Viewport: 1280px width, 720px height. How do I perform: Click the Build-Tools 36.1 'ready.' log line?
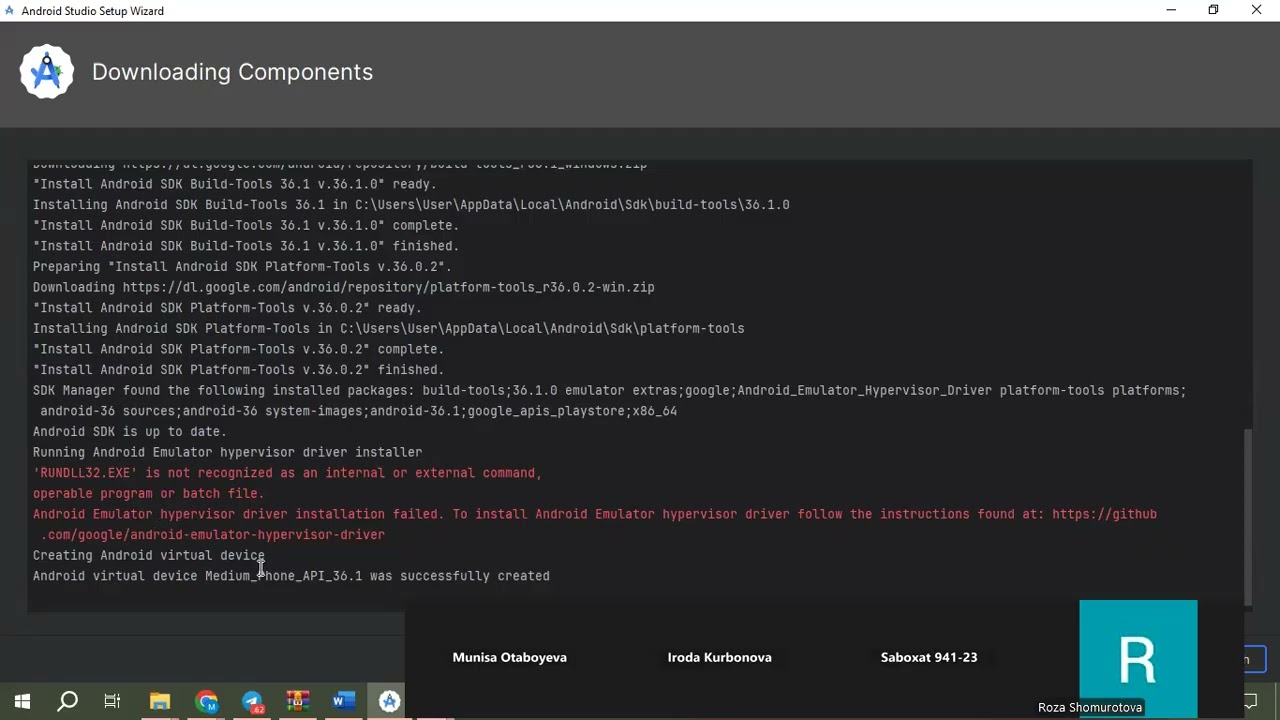(234, 184)
